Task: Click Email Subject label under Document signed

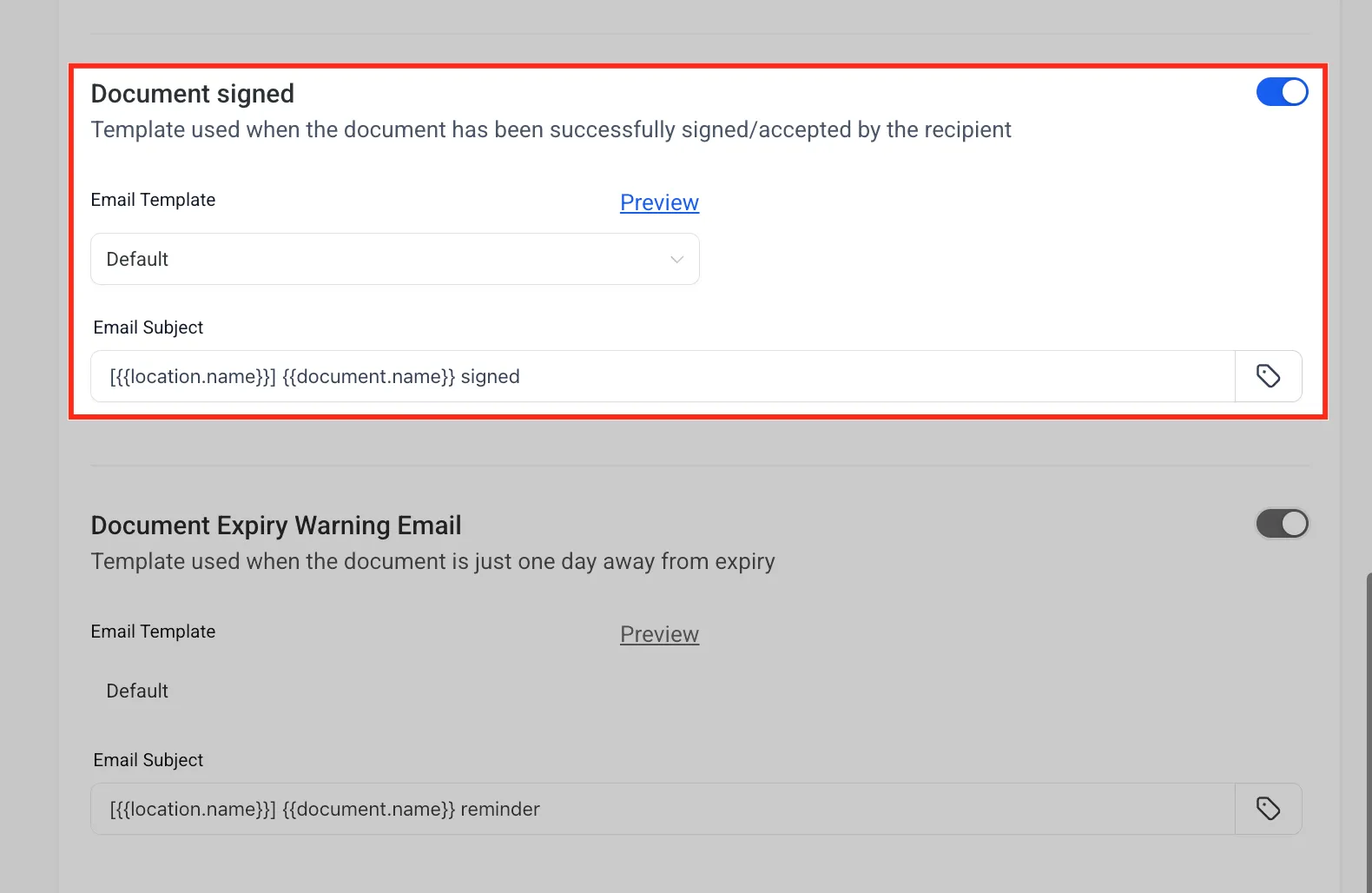Action: pos(148,327)
